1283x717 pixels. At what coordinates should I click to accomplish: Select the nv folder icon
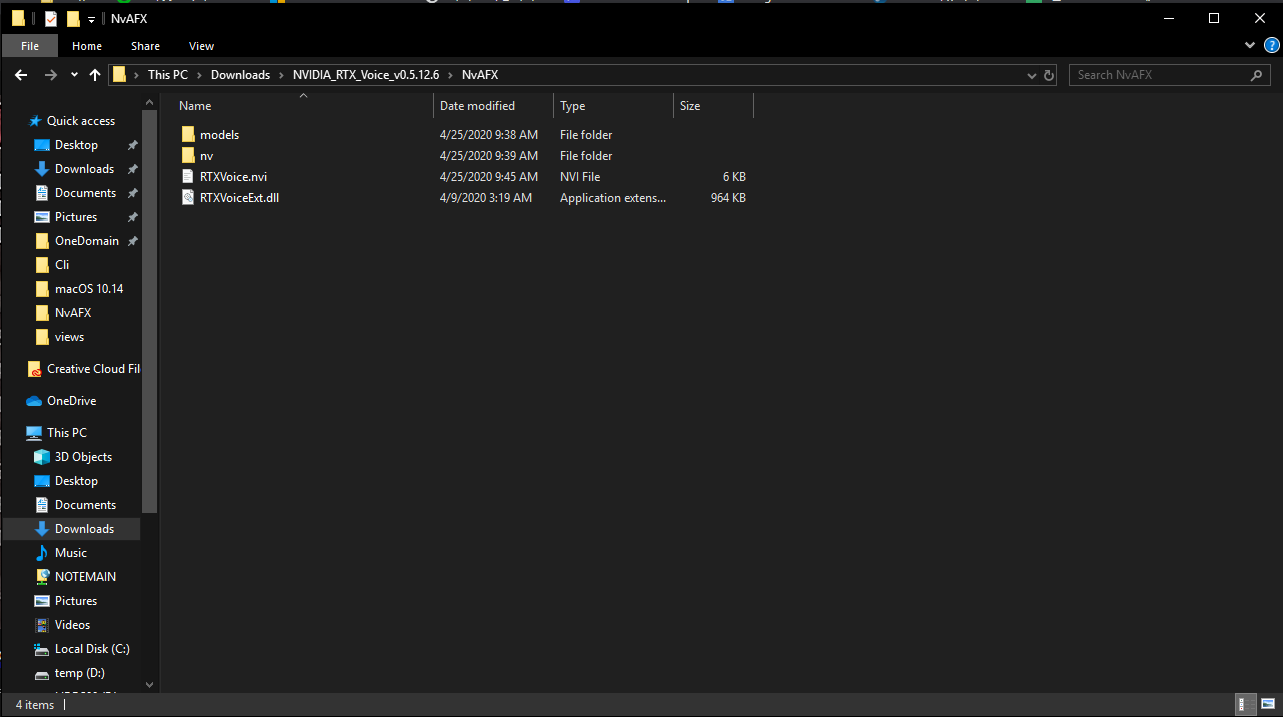(x=188, y=156)
